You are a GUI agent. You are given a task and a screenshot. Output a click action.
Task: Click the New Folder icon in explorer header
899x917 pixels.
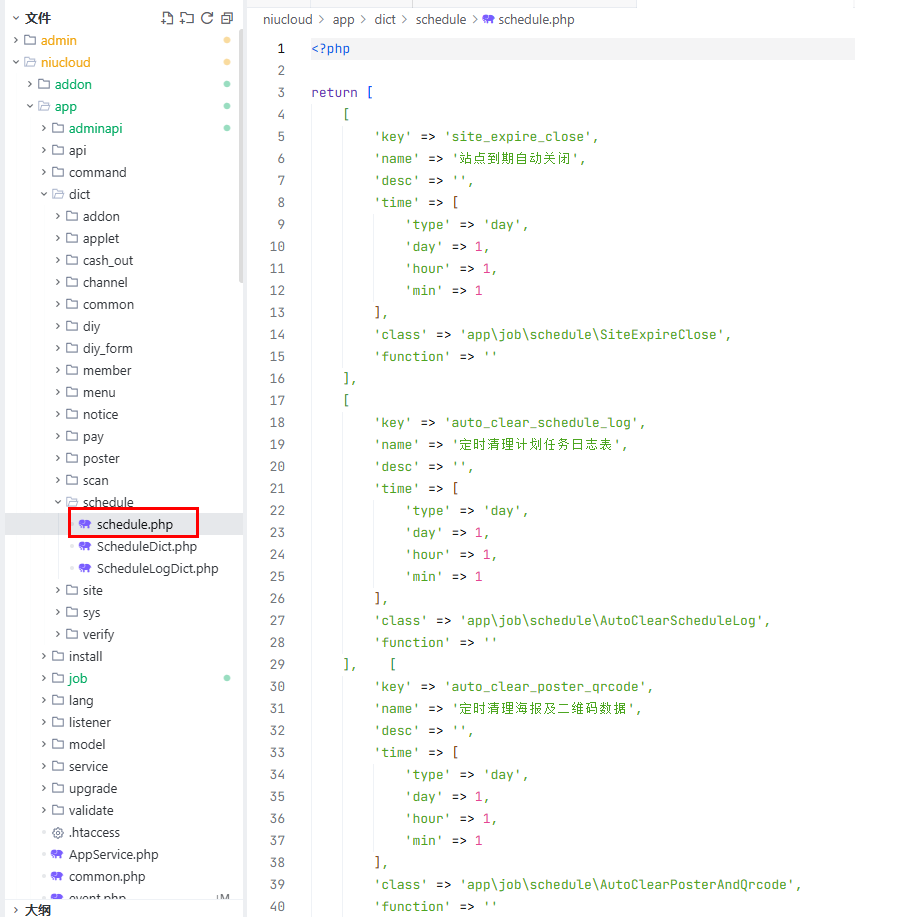(x=187, y=18)
